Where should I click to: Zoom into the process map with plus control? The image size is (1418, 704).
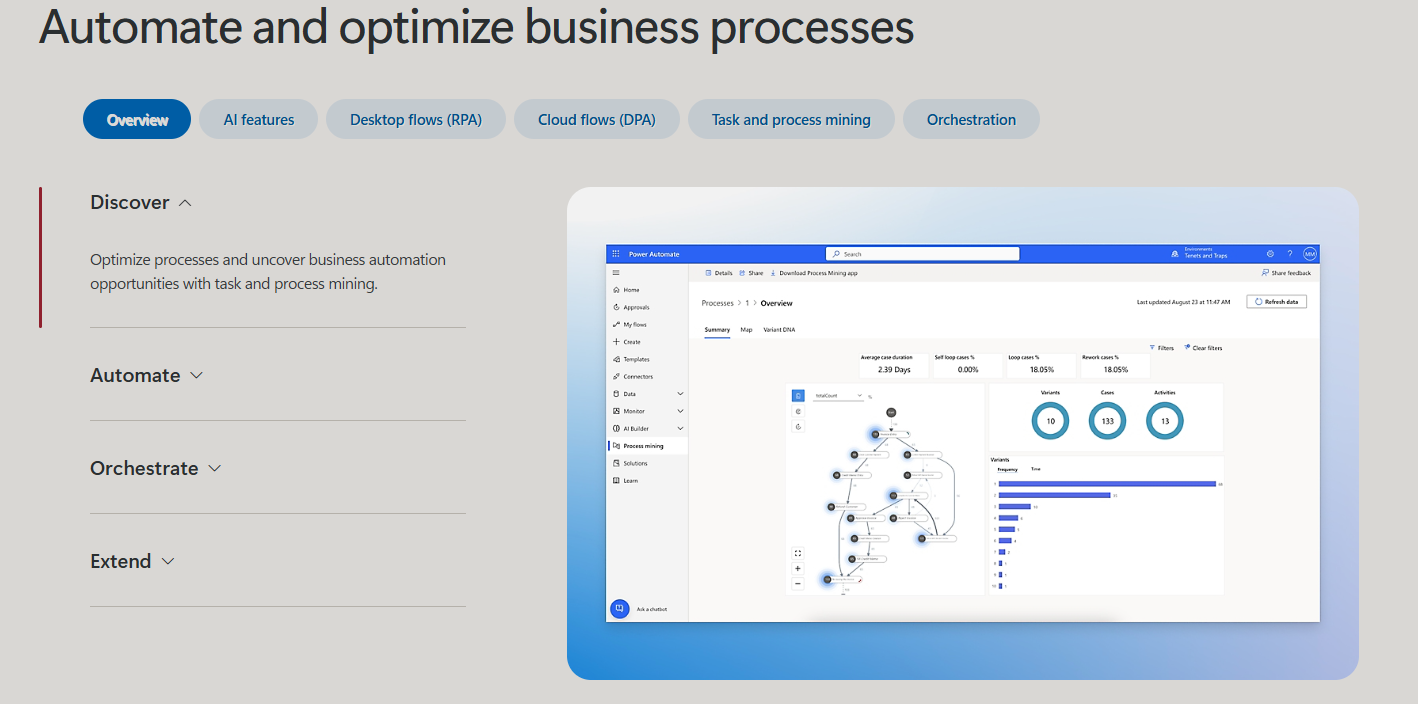tap(797, 568)
